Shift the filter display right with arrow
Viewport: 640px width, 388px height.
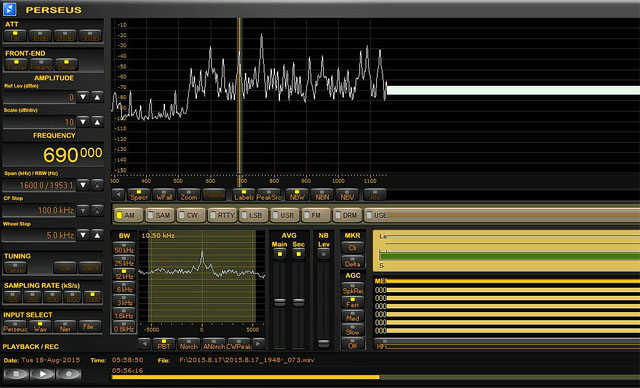coord(258,344)
